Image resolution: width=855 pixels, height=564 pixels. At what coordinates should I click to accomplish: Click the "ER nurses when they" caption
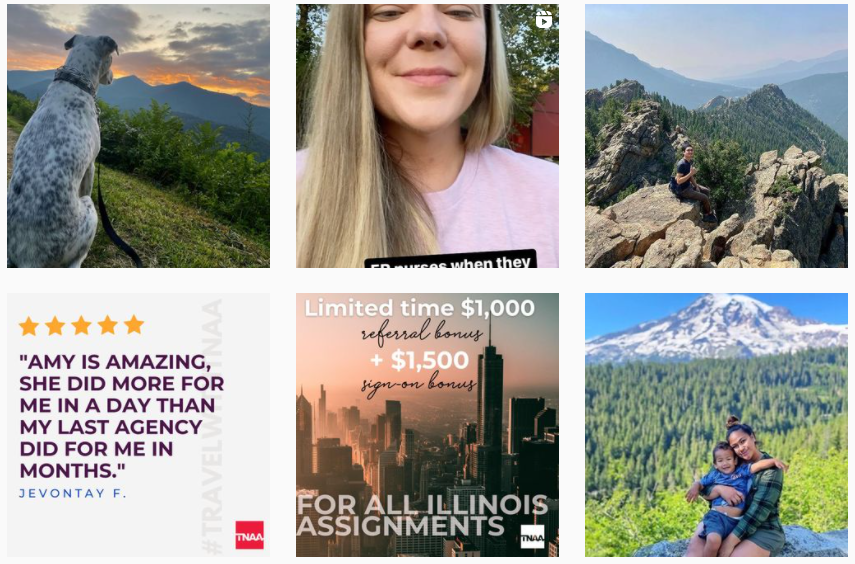click(x=450, y=260)
